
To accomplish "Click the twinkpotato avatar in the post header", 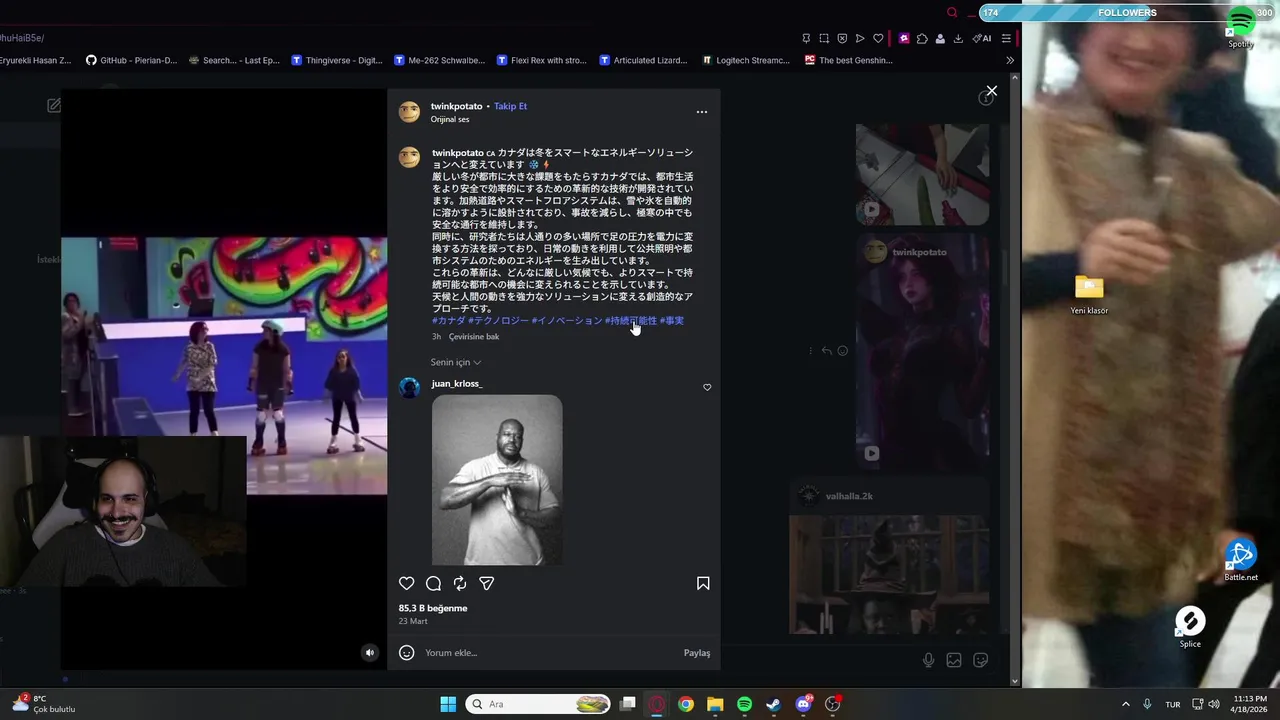I will tap(409, 112).
